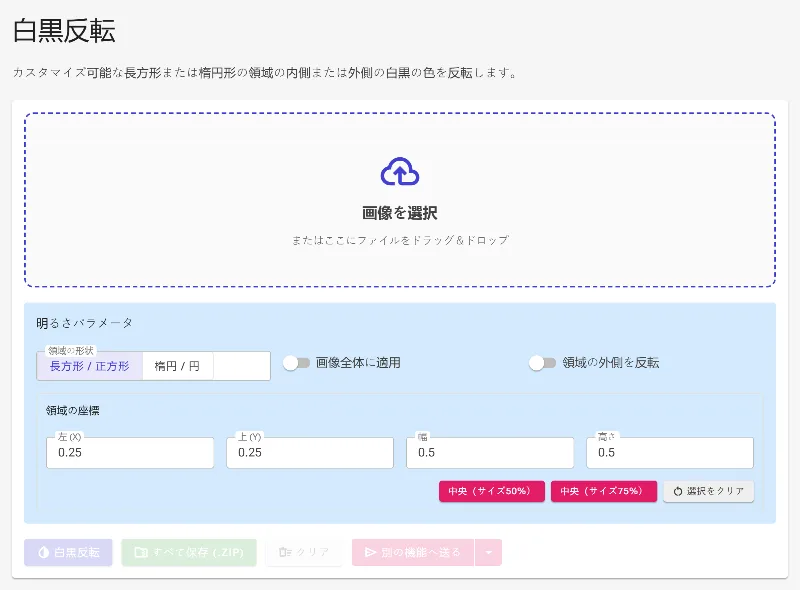Click the invert icon on 白黒反転 button
Image resolution: width=800 pixels, height=590 pixels.
click(x=43, y=552)
